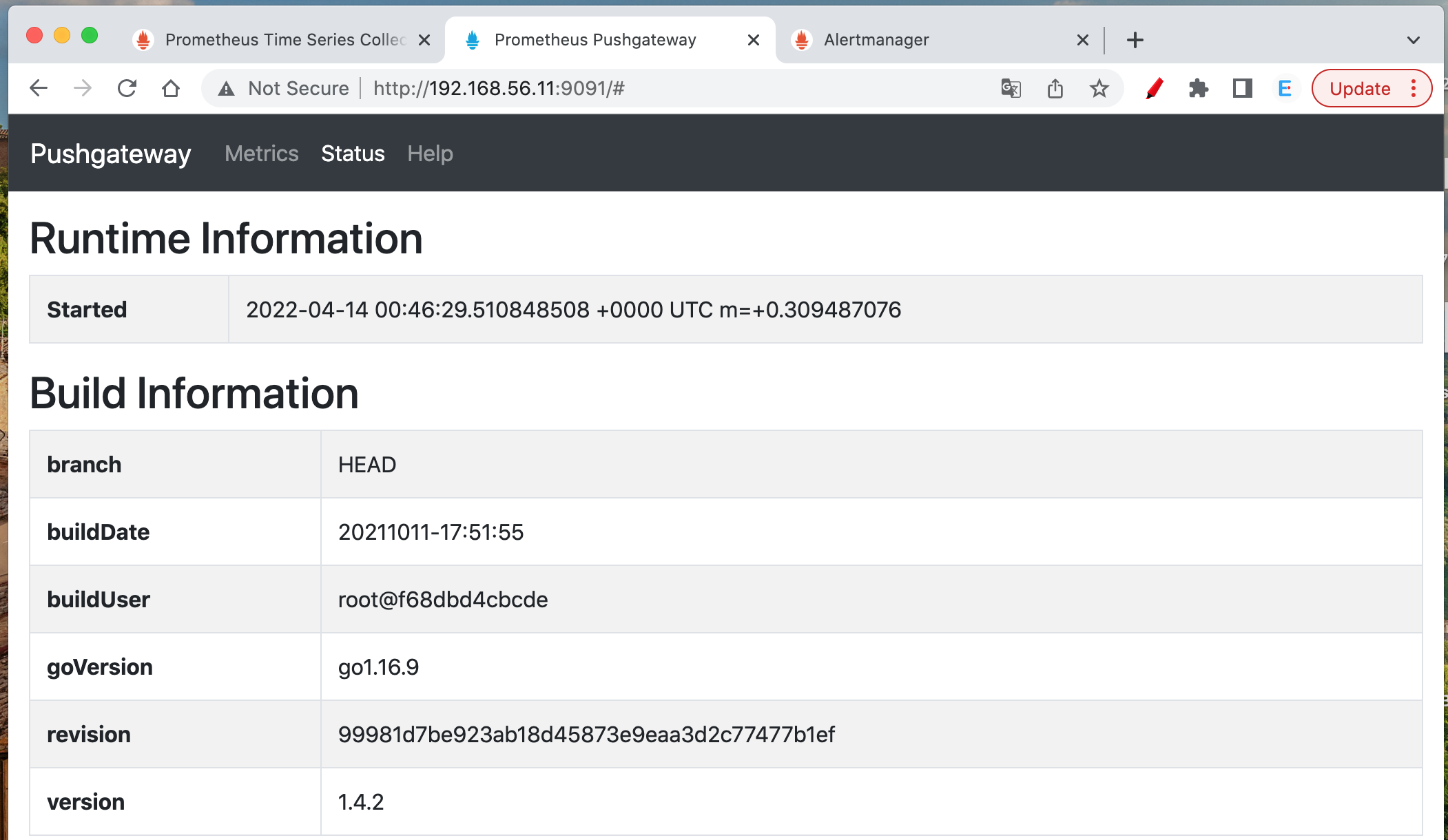
Task: Click the version value 1.4.2
Action: [x=361, y=802]
